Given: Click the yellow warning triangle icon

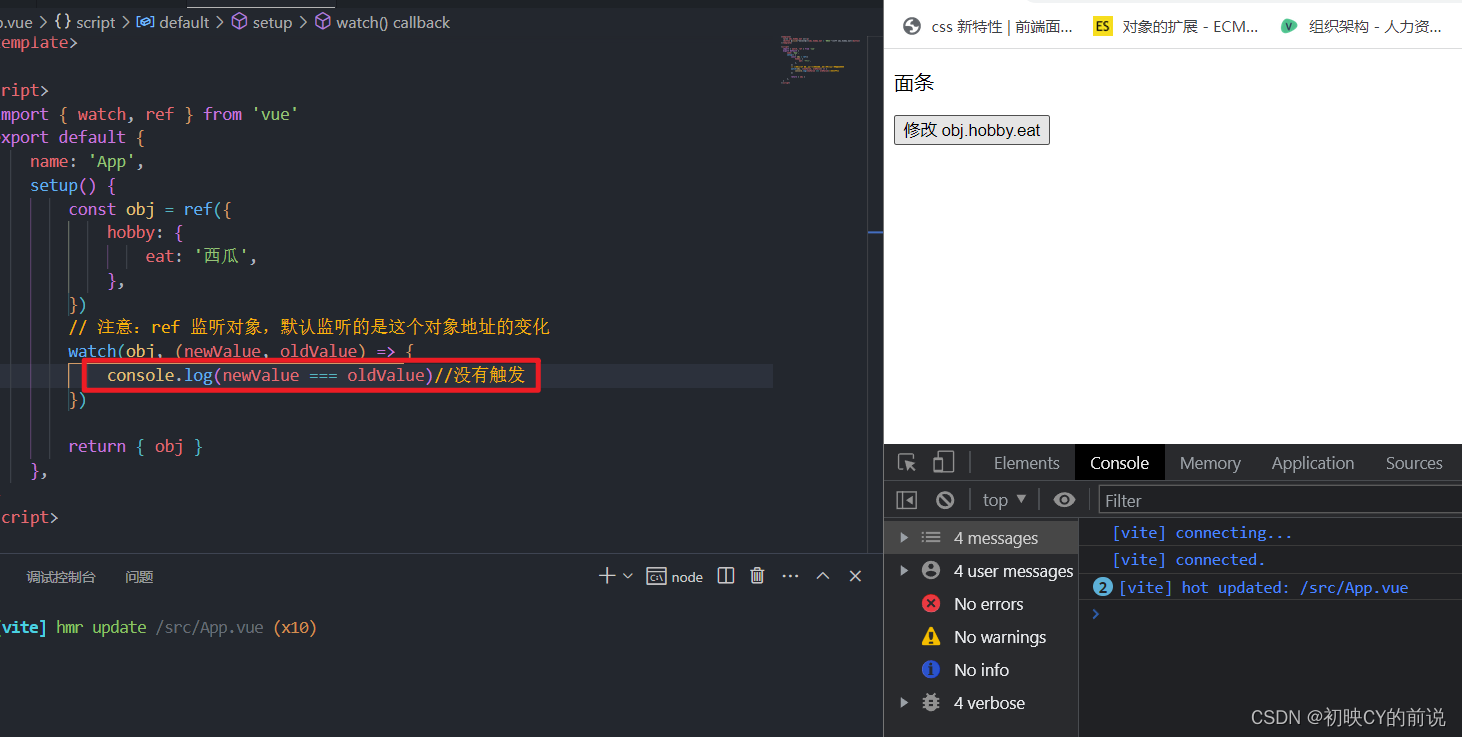Looking at the screenshot, I should point(931,637).
